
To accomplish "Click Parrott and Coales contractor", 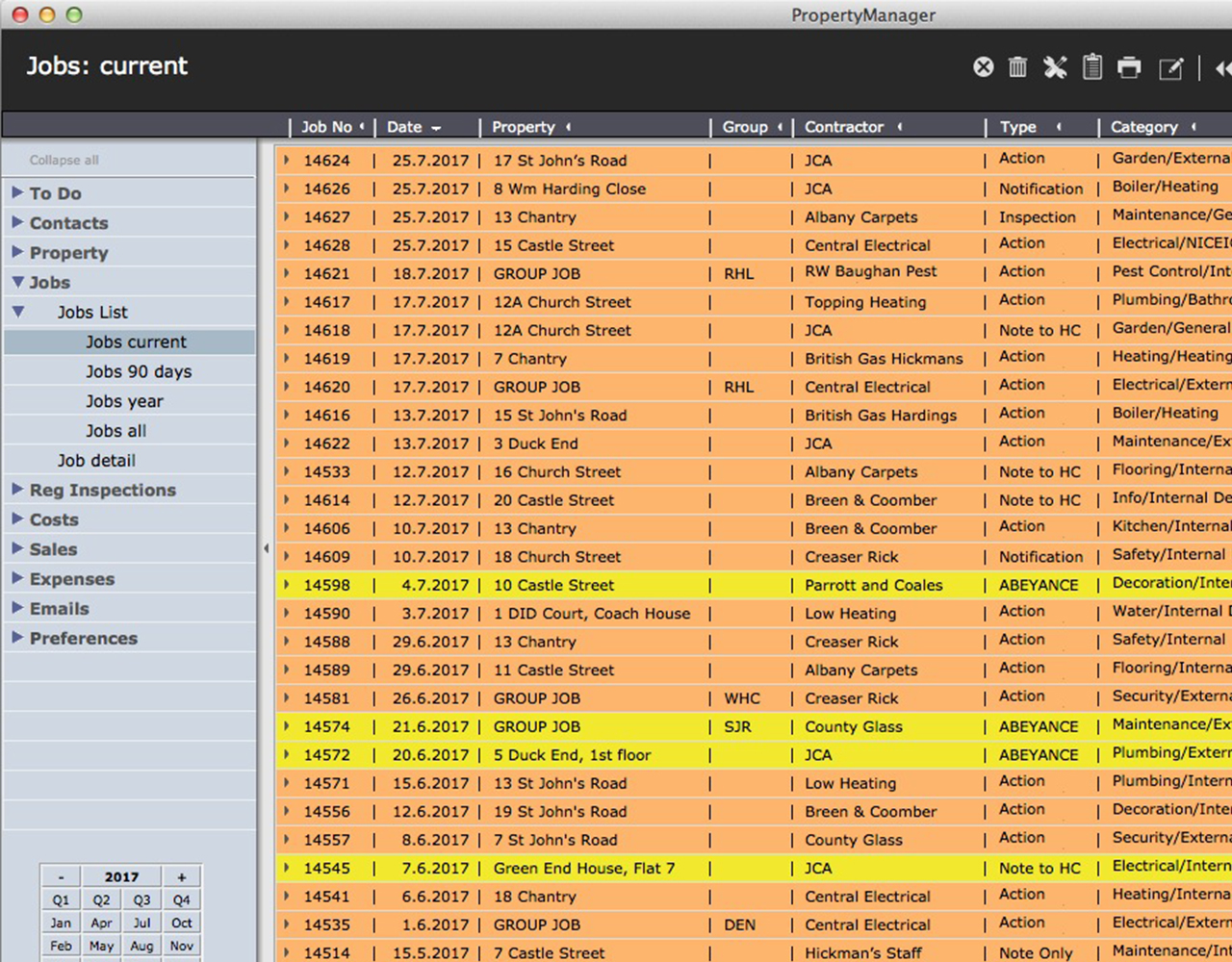I will 874,585.
